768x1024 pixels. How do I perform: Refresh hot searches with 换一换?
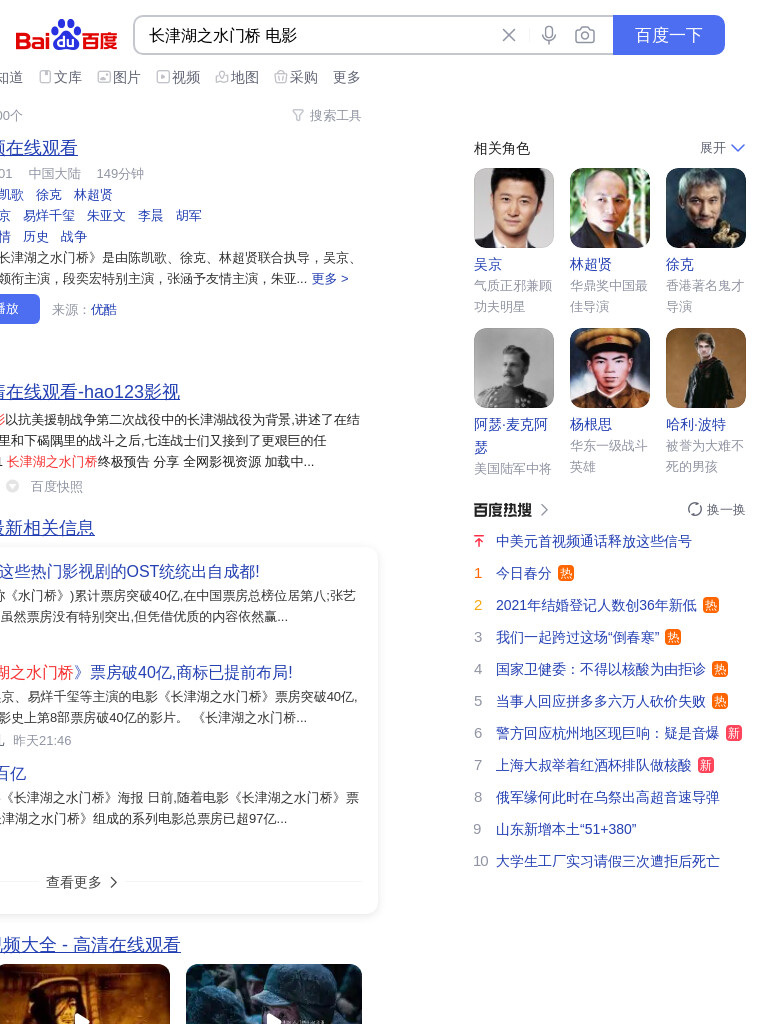(x=716, y=509)
